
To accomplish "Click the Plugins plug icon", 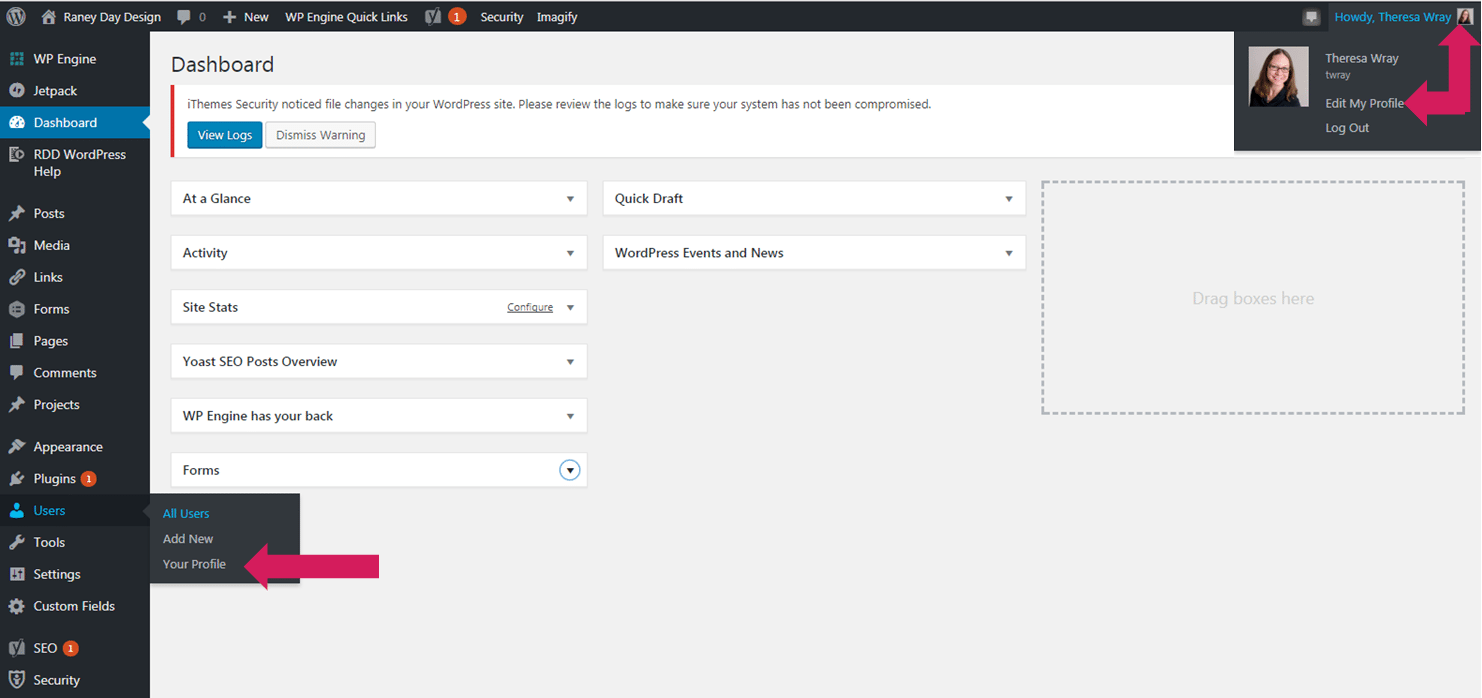I will 16,479.
